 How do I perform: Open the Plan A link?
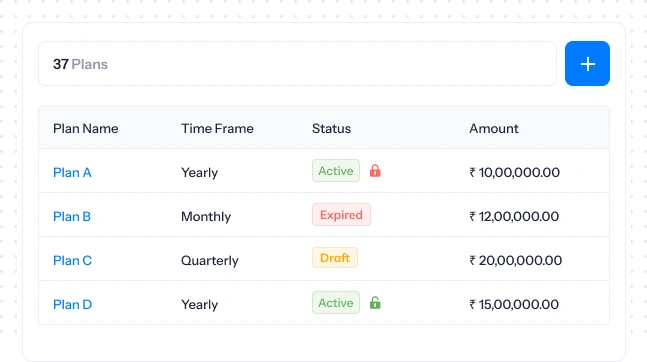72,173
